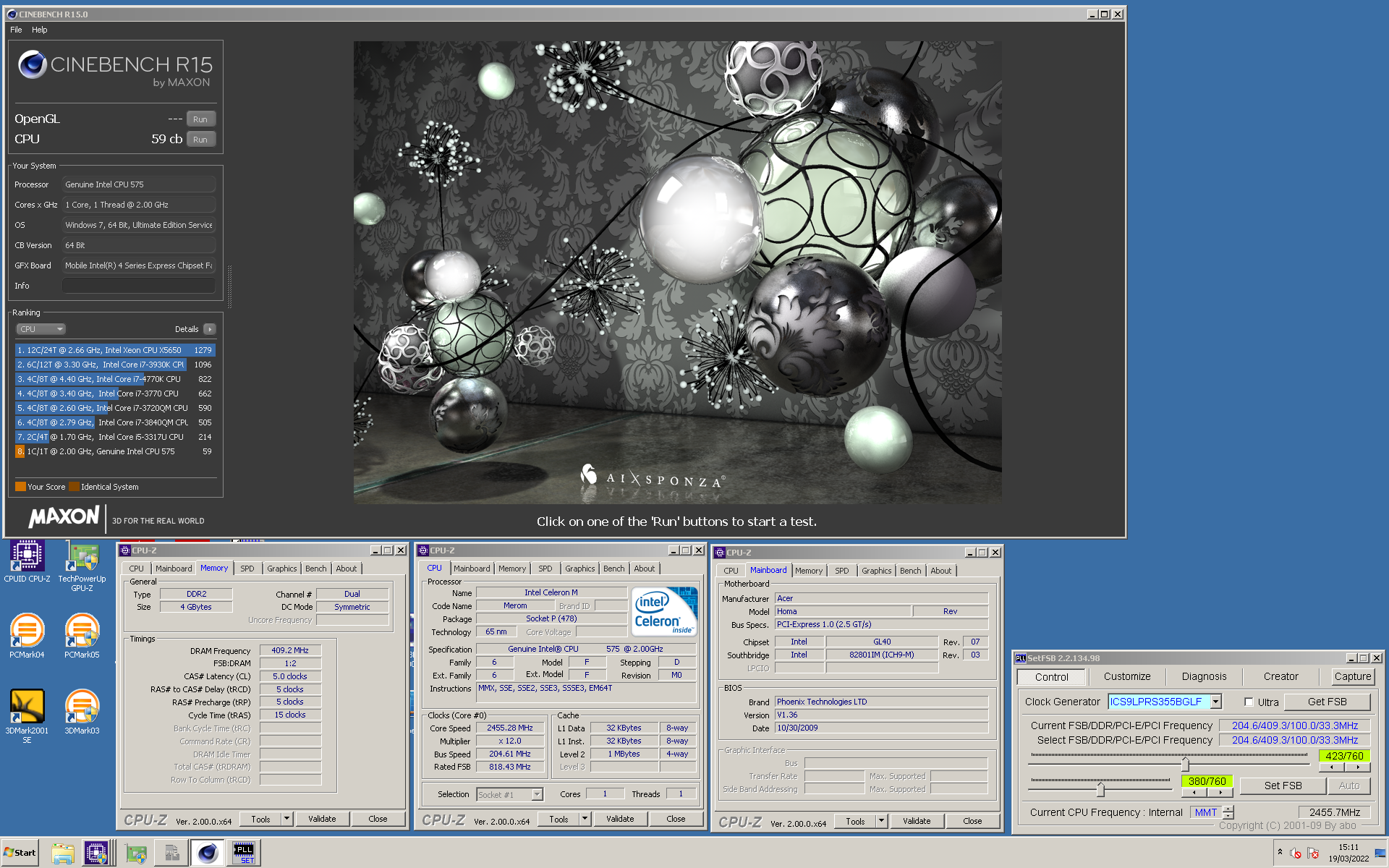Click the PNG file taskbar icon
This screenshot has width=1389, height=868.
[171, 854]
